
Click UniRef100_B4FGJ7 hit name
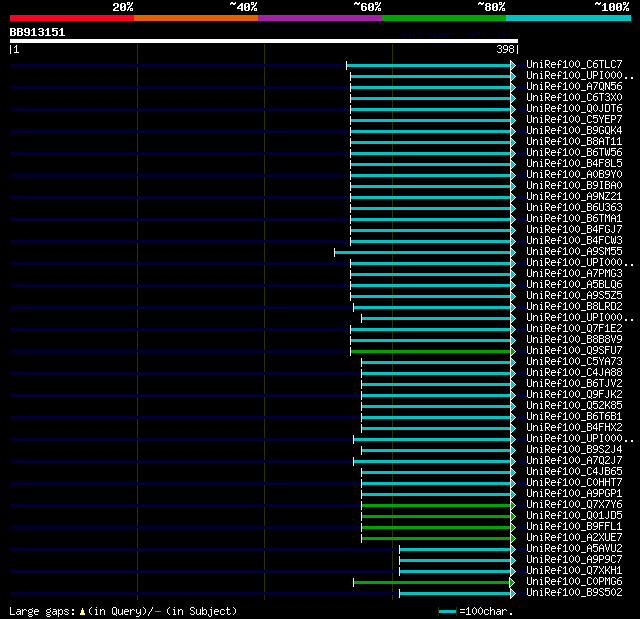click(574, 230)
